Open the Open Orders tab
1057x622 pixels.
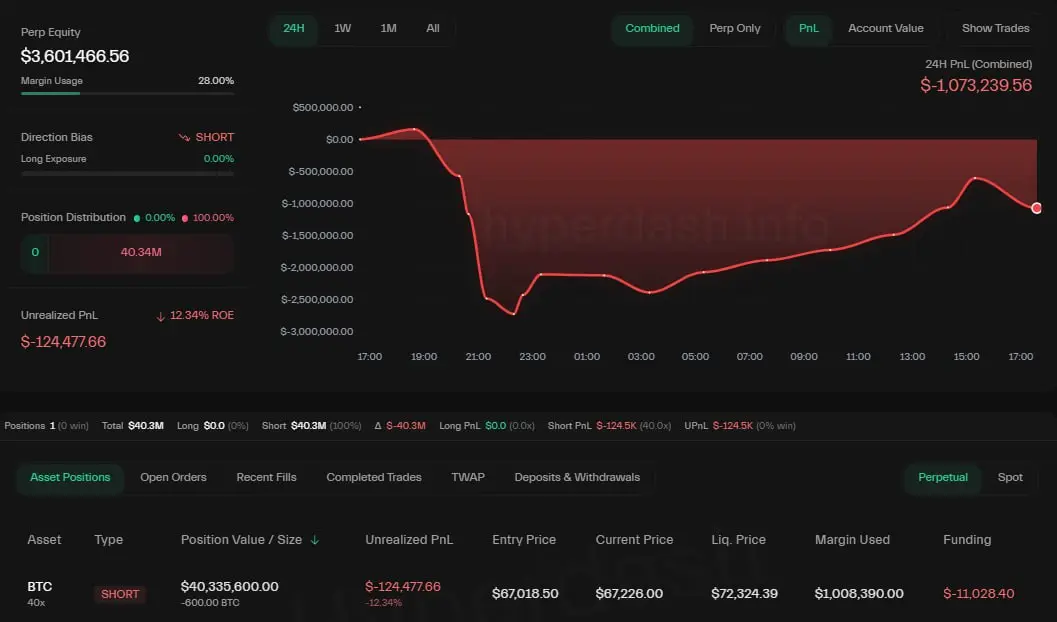[x=173, y=477]
